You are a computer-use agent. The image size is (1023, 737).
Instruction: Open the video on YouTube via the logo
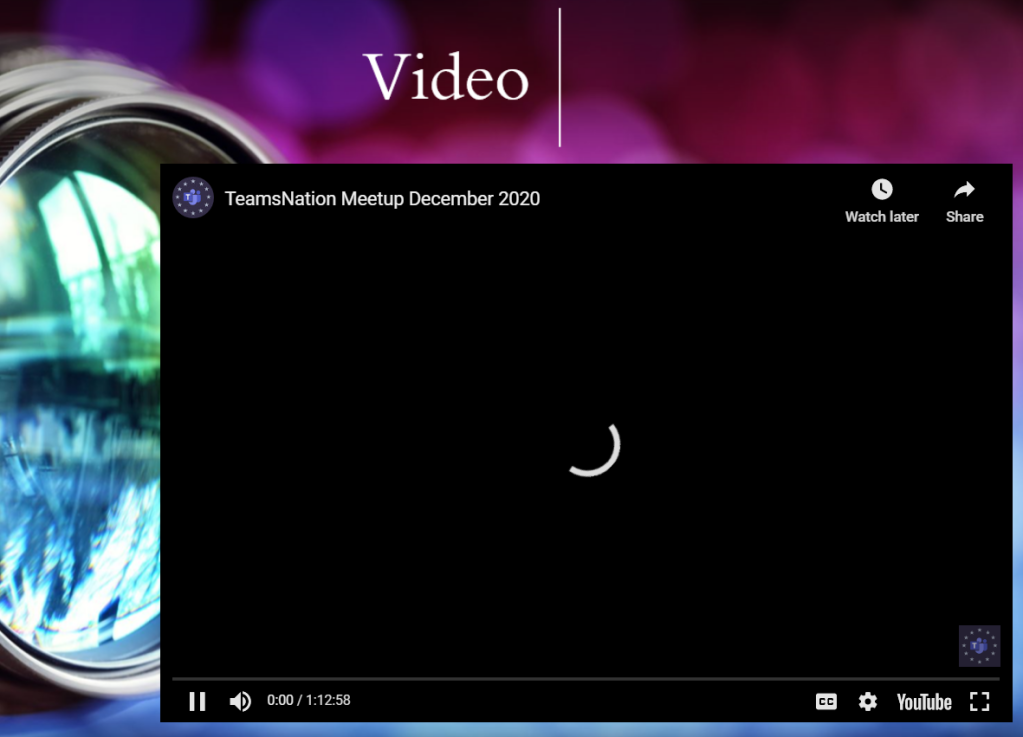tap(924, 702)
